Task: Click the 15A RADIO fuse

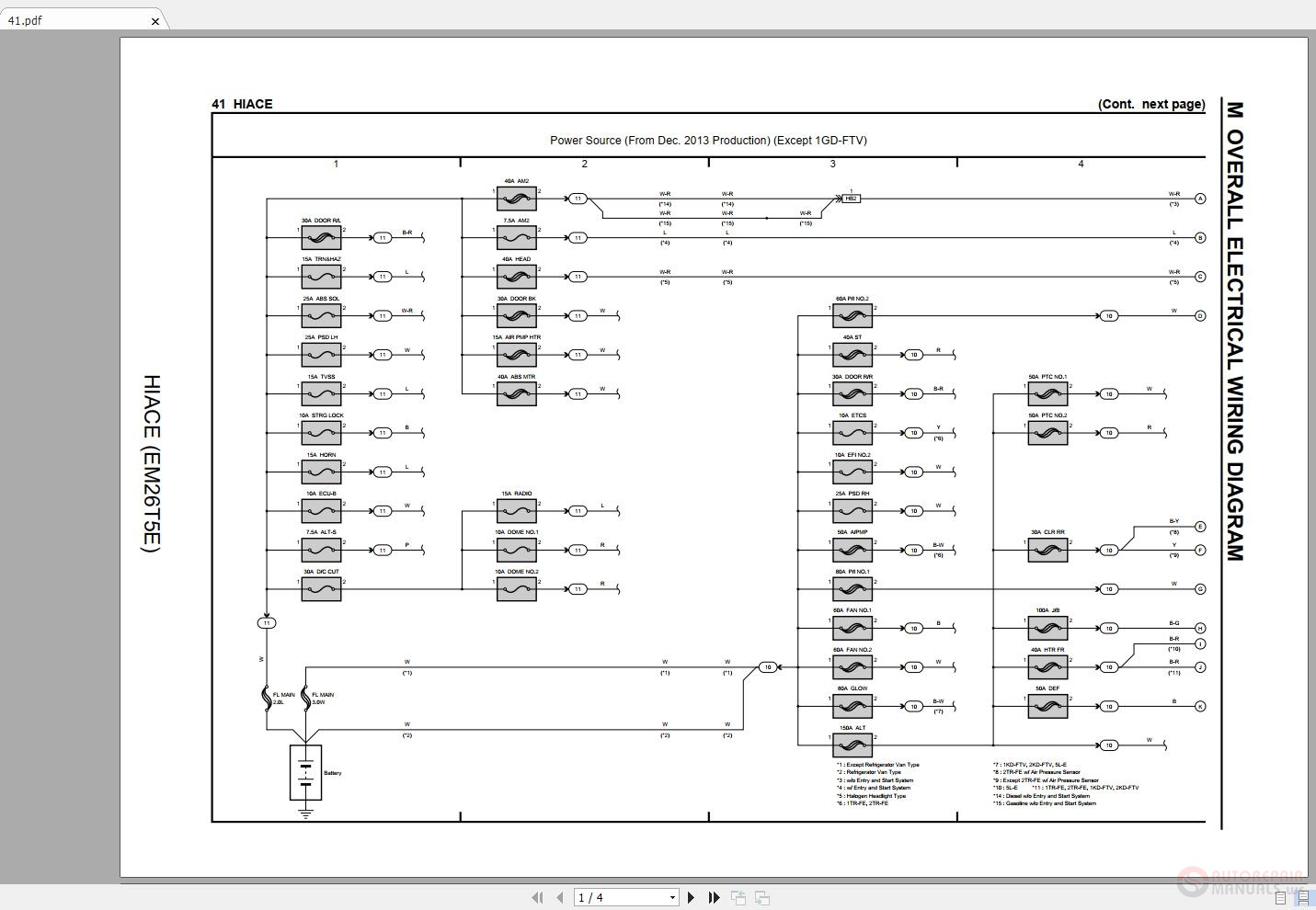Action: pyautogui.click(x=517, y=511)
